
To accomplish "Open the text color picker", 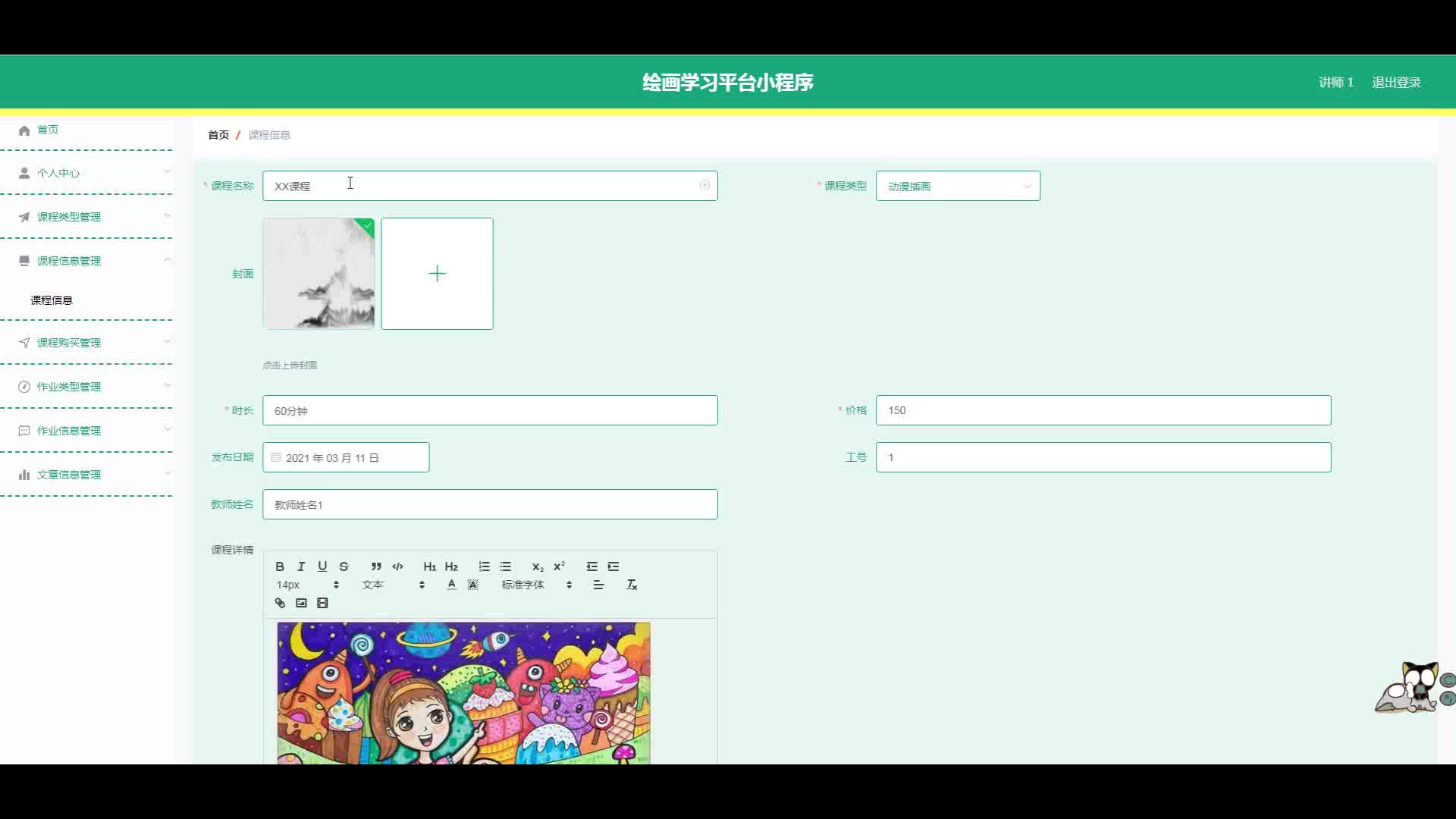I will point(451,585).
